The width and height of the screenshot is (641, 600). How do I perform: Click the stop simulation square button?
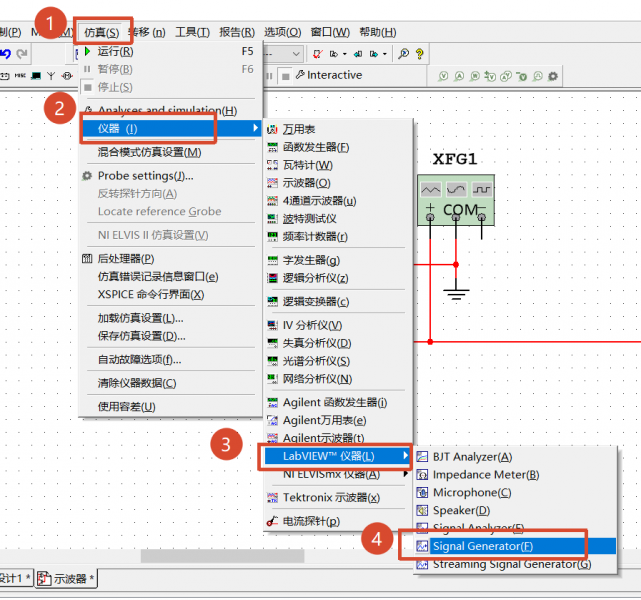click(x=285, y=76)
